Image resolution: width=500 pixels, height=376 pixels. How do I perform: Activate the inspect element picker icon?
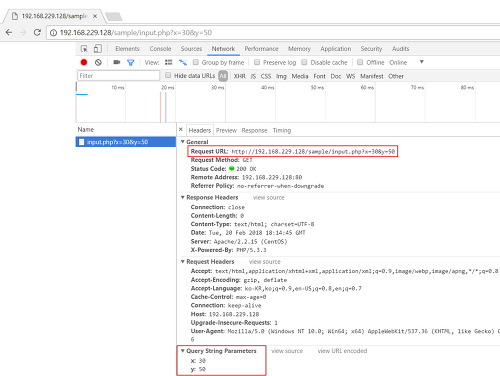point(84,49)
